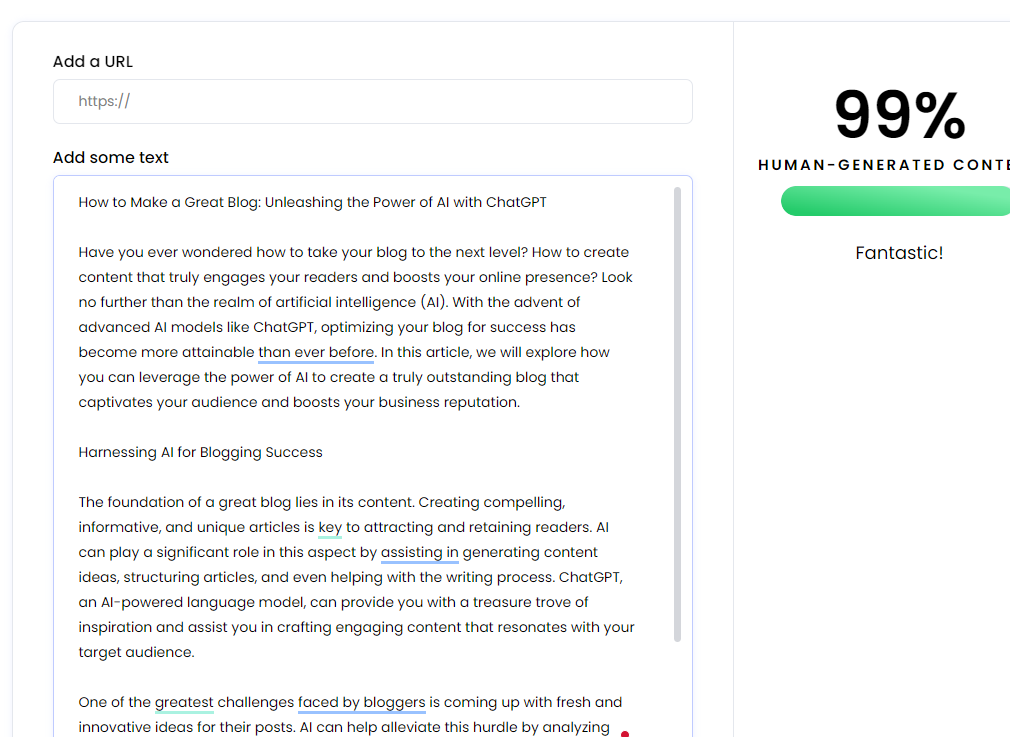This screenshot has width=1010, height=737.
Task: Click the heading 'Harnessing AI for Blogging Success'
Action: coord(200,452)
